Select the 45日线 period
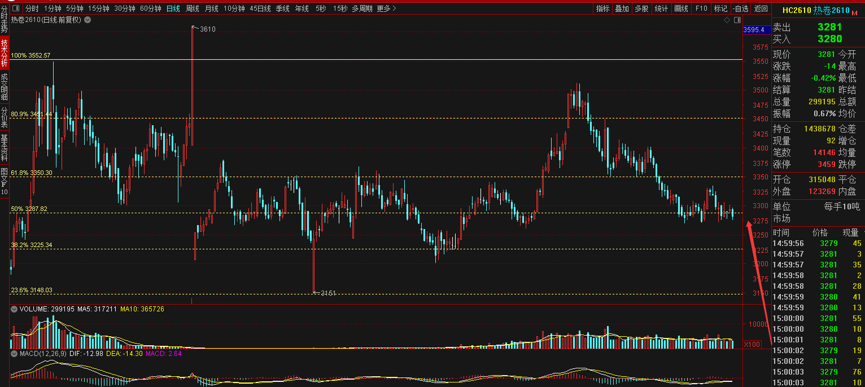Screen dimensions: 865x387 pos(260,8)
